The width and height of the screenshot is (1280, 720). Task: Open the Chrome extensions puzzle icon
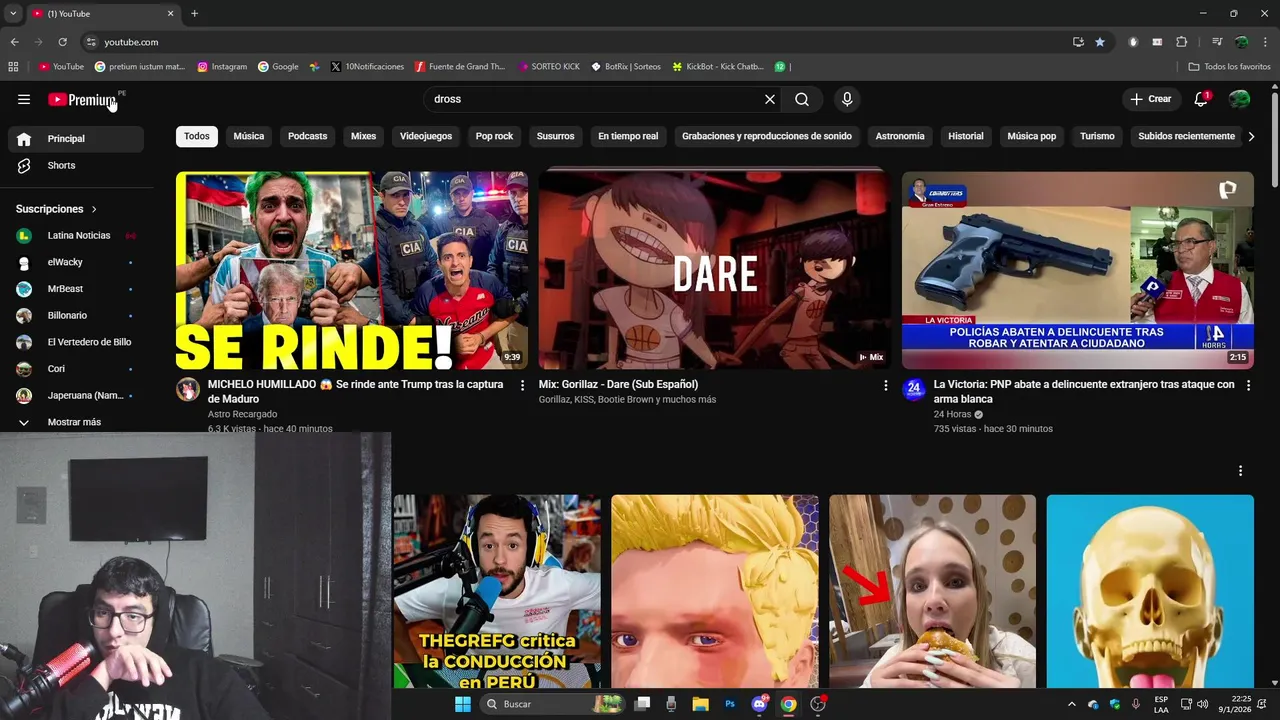[1181, 42]
